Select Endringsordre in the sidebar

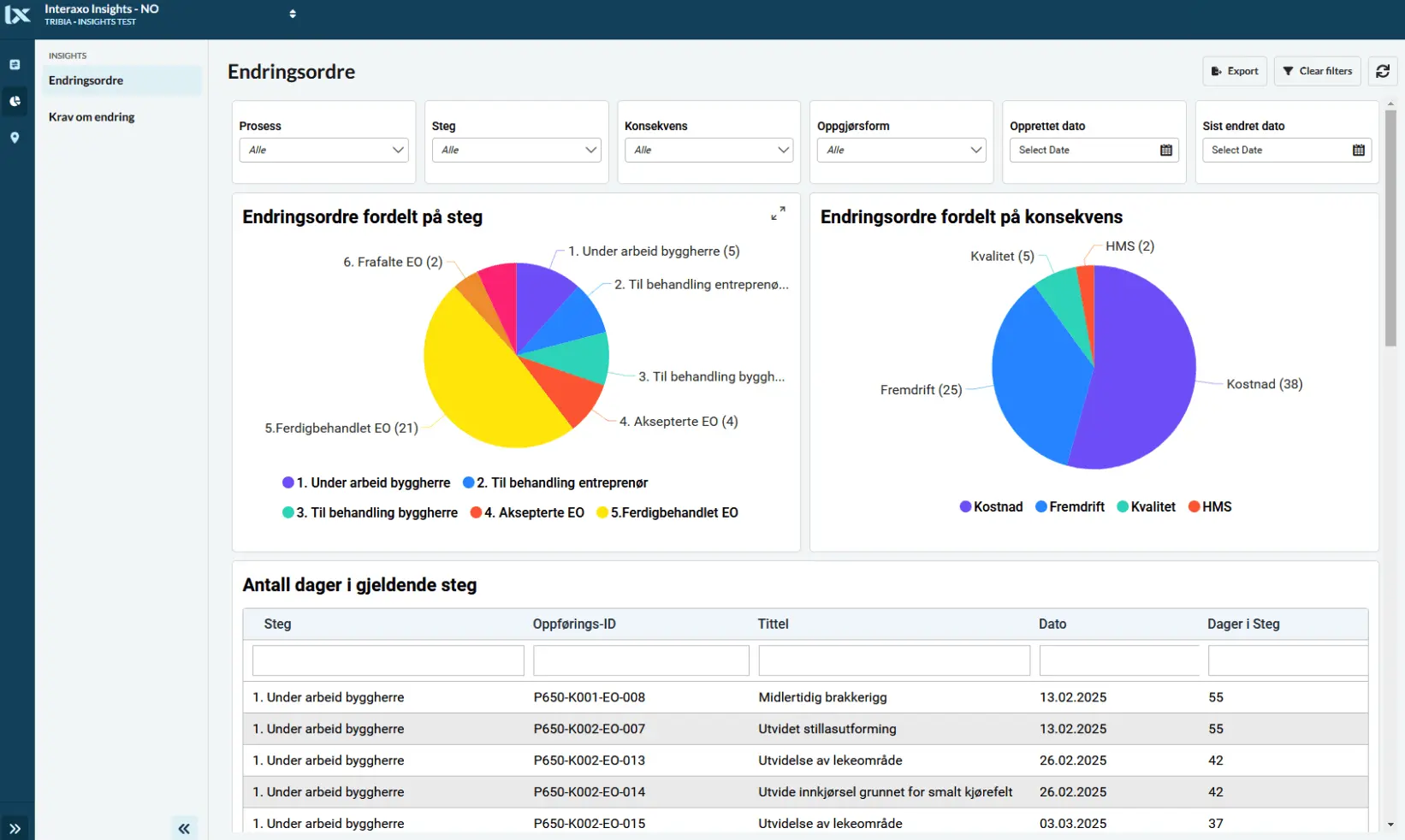click(x=86, y=80)
